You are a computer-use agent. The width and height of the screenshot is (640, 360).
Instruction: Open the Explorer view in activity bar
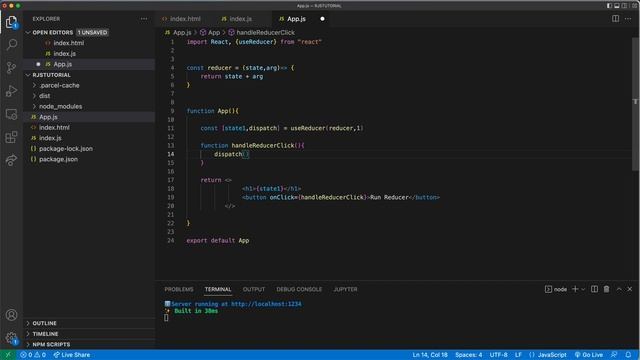point(11,22)
